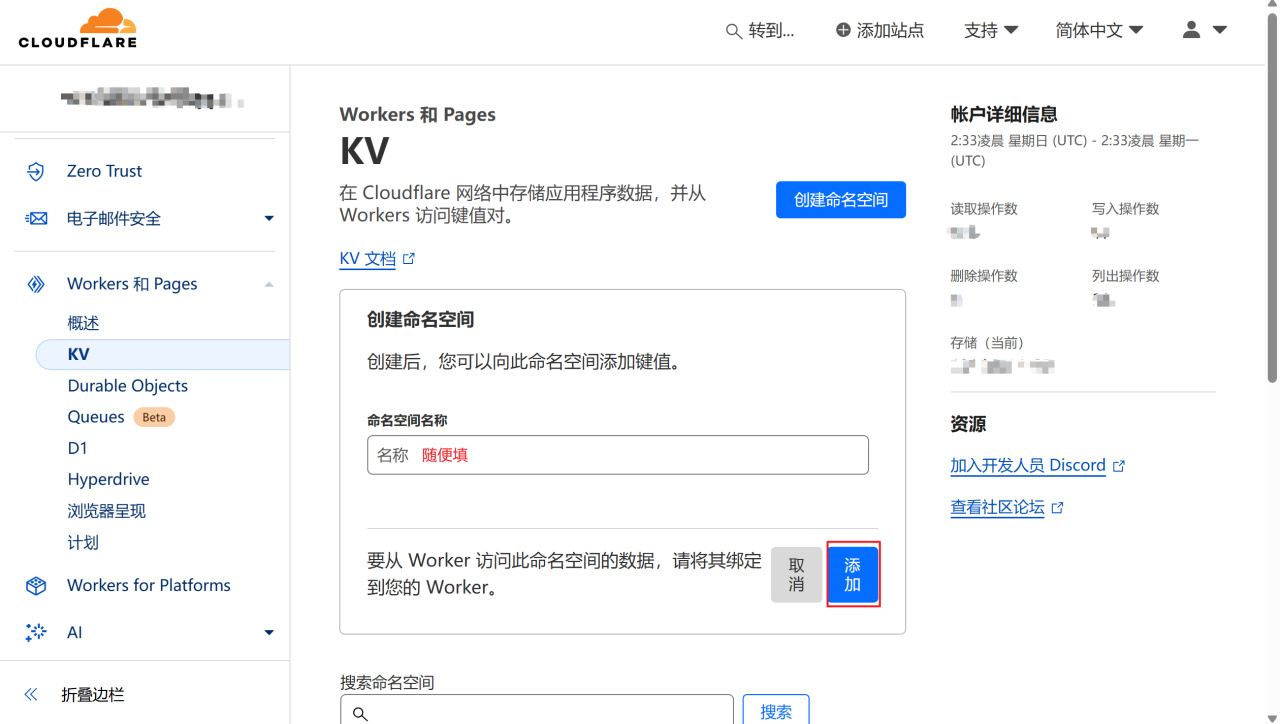This screenshot has height=724, width=1280.
Task: Select Durable Objects in sidebar
Action: [128, 386]
